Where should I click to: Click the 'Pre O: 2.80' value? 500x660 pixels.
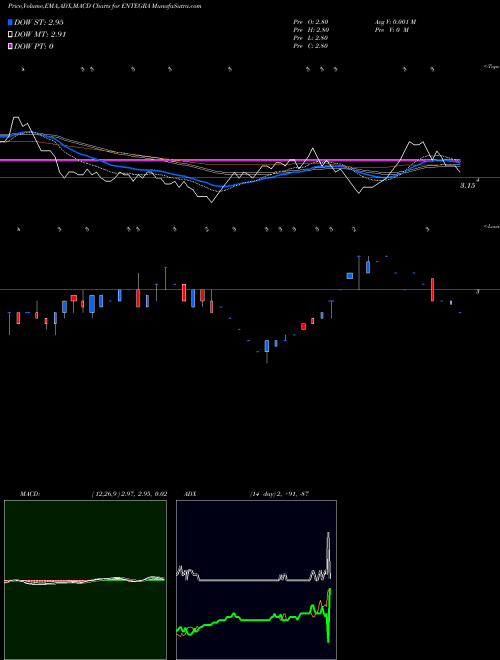[311, 22]
